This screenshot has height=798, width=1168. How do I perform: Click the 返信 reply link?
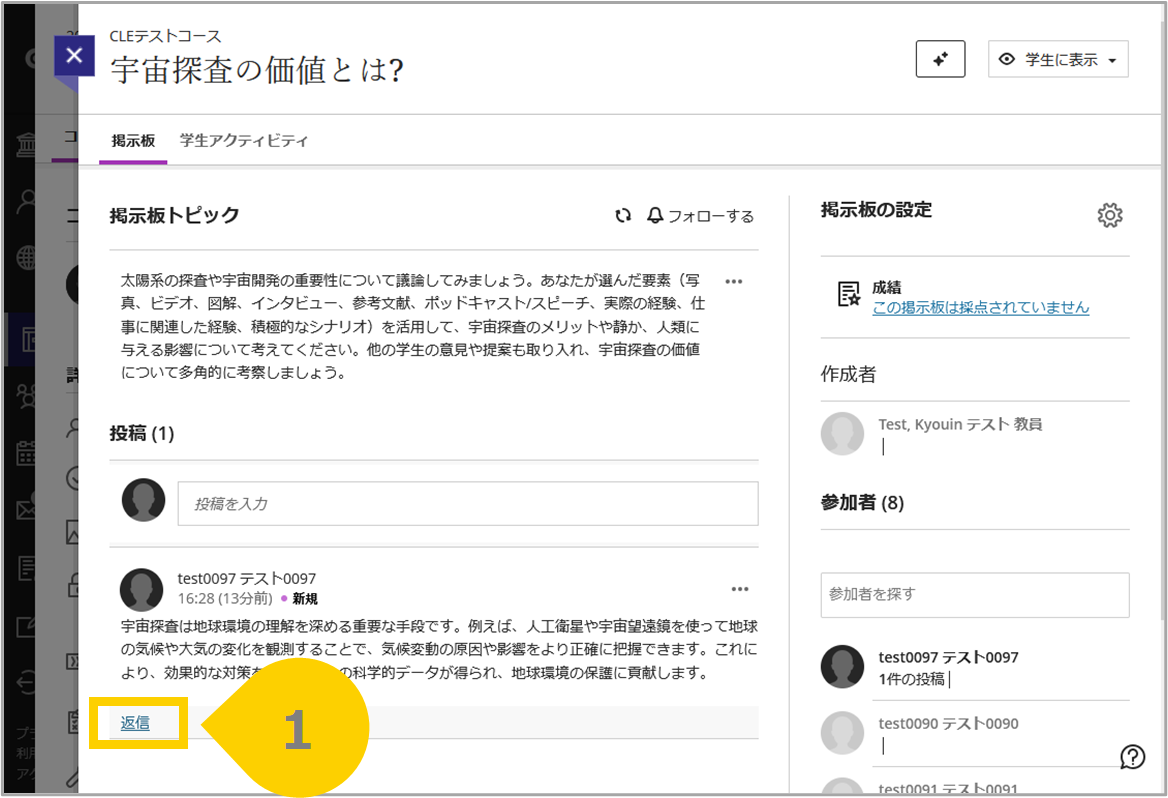(x=135, y=723)
